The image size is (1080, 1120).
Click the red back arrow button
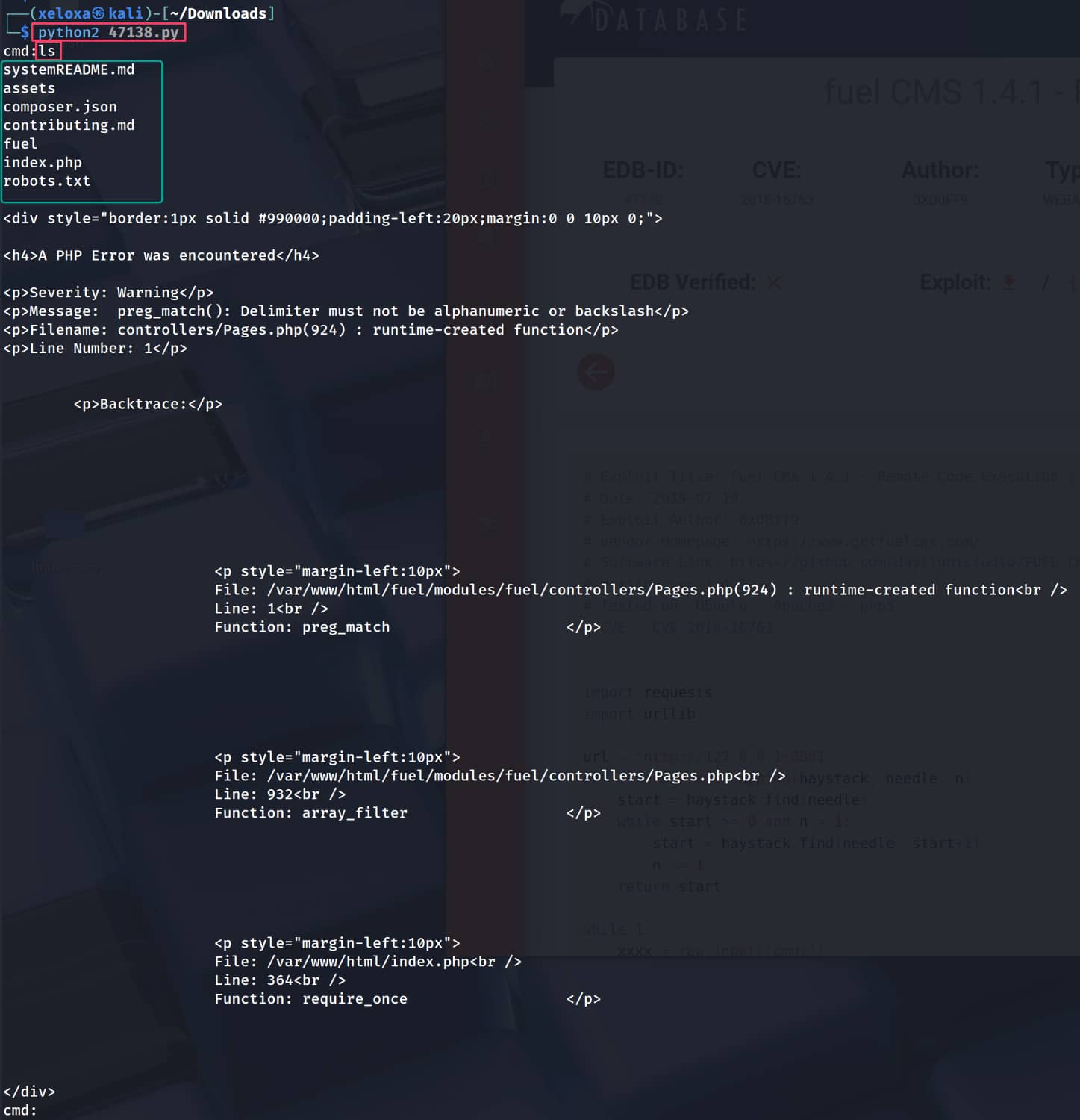[596, 372]
